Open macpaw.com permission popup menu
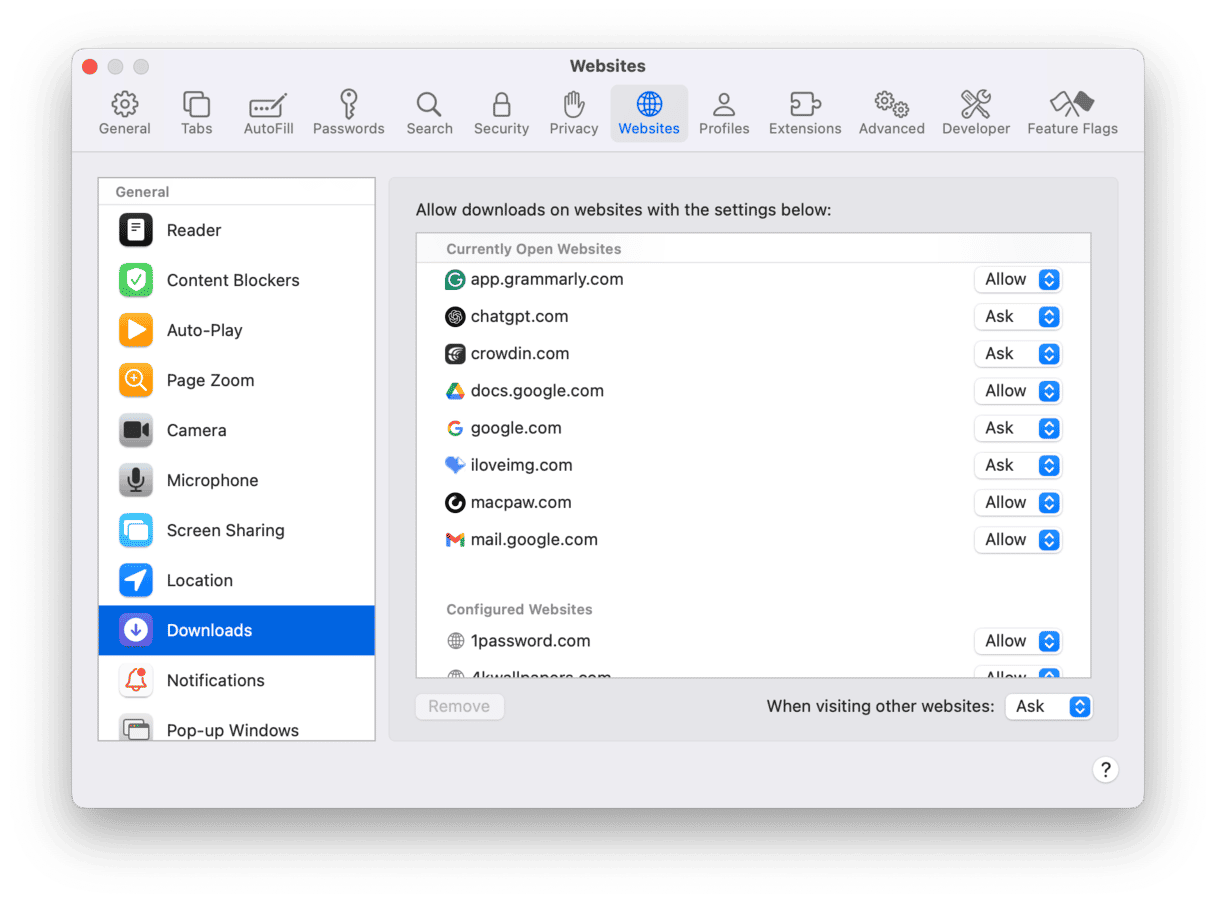 tap(1017, 503)
